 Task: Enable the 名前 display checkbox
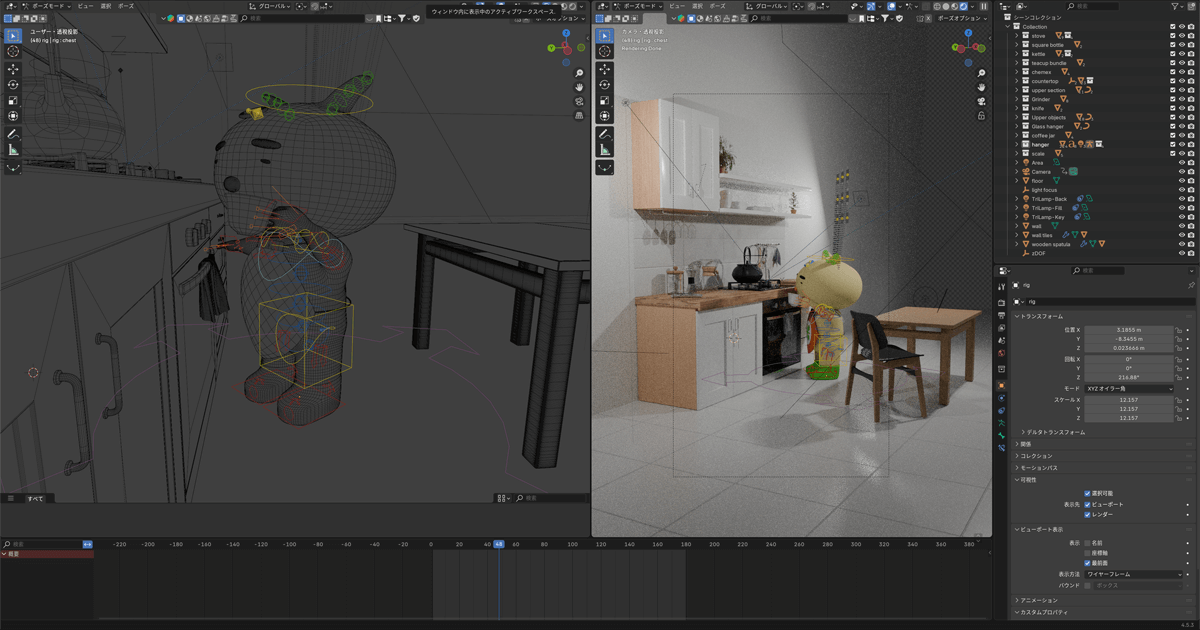pyautogui.click(x=1088, y=543)
